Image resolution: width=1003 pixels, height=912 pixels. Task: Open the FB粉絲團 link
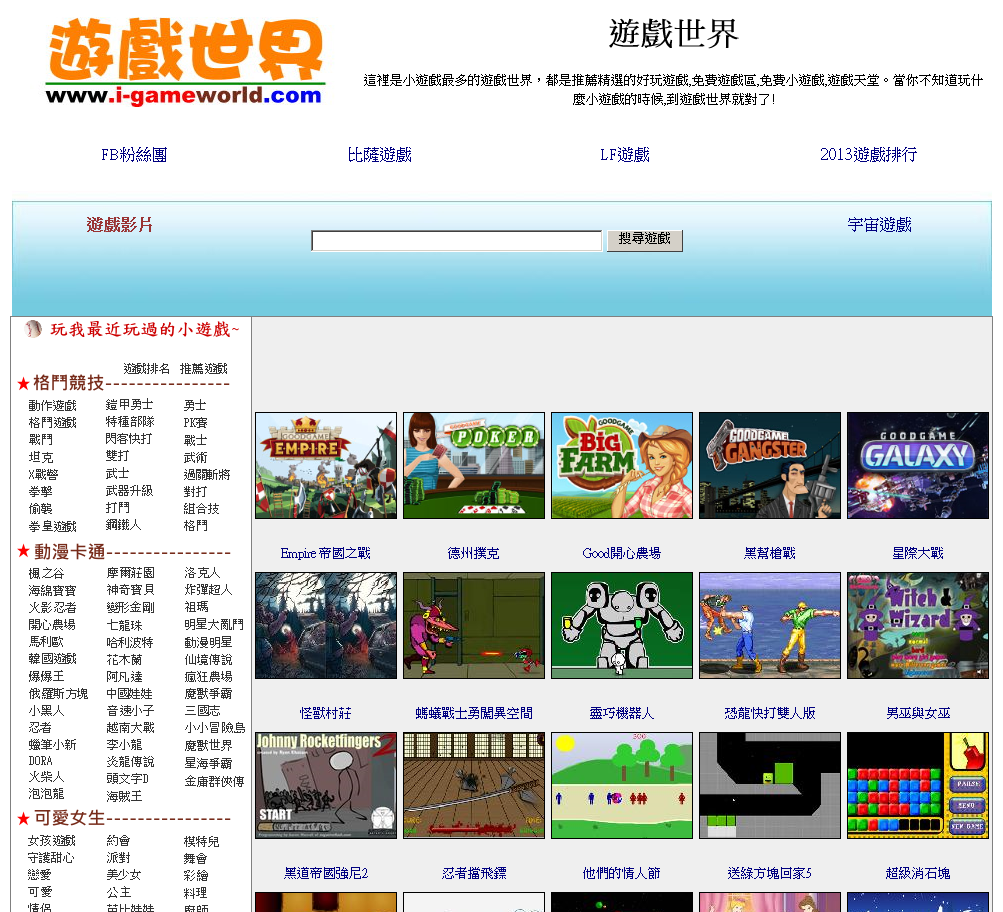[x=134, y=155]
